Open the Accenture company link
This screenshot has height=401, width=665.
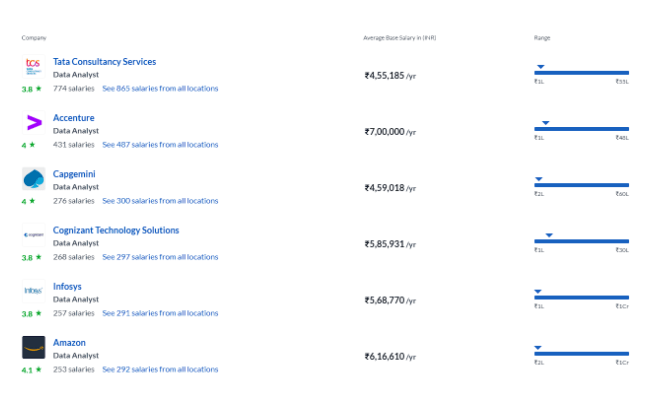pyautogui.click(x=73, y=118)
